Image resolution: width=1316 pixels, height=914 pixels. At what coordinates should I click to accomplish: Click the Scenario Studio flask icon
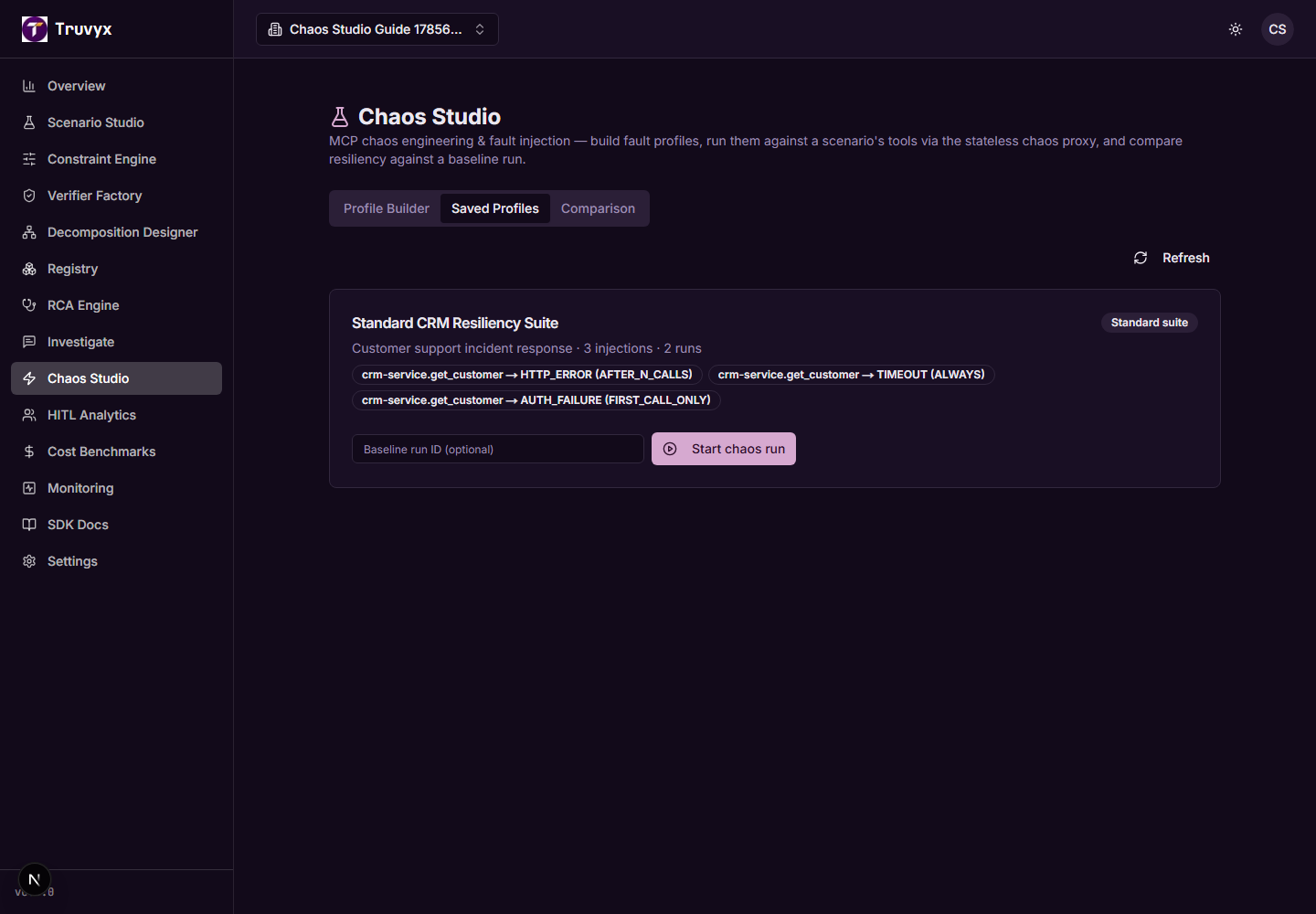(29, 122)
